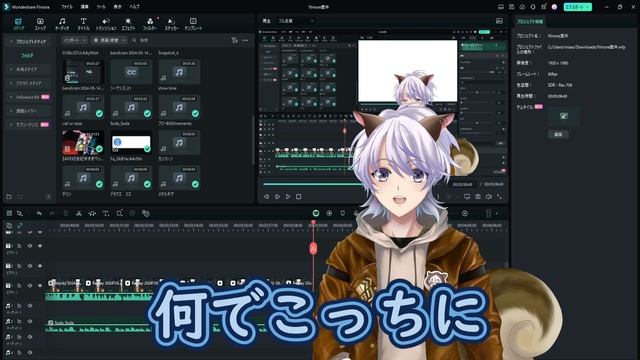The height and width of the screenshot is (360, 640).
Task: Open the Transitions tab icon
Action: pyautogui.click(x=106, y=24)
